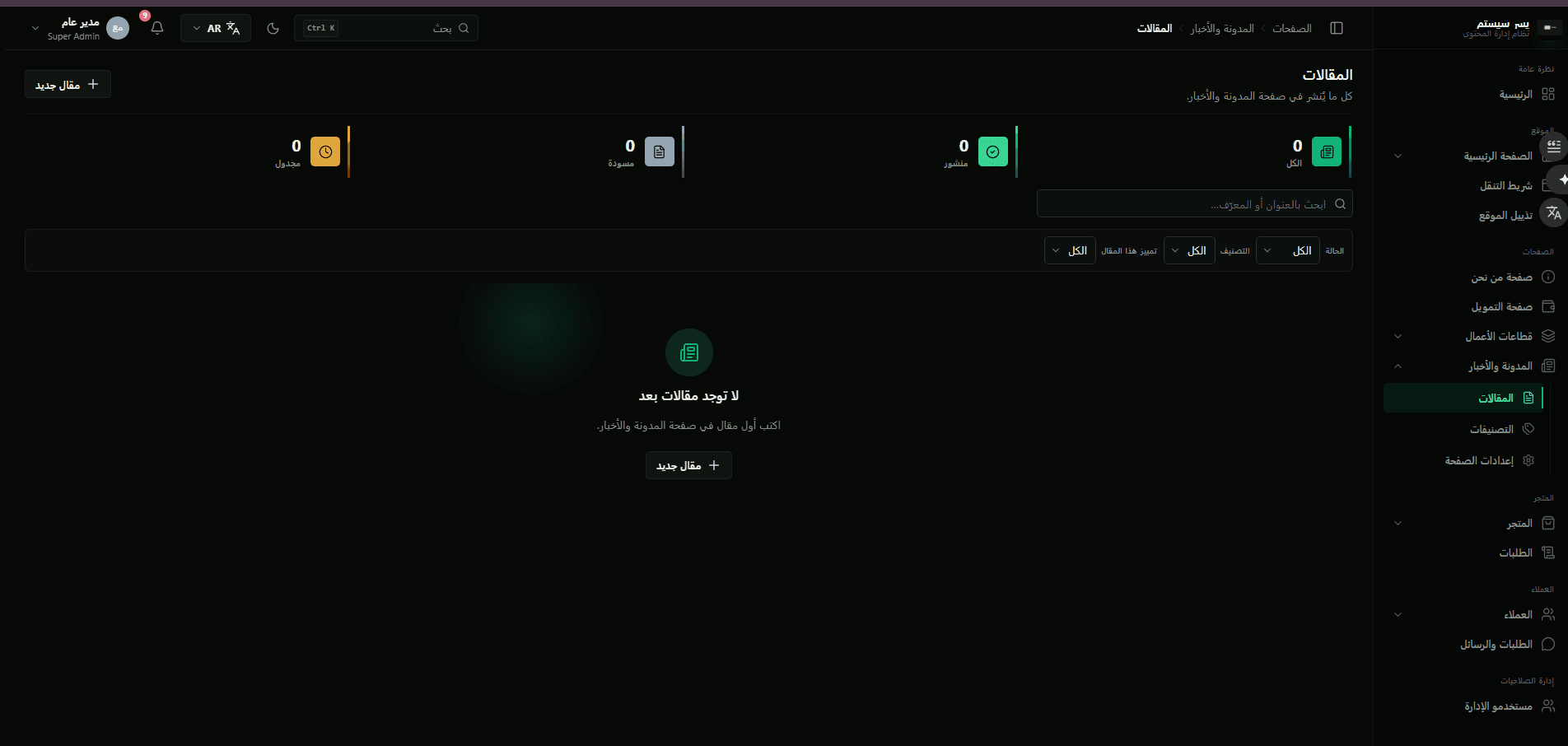Screen dimensions: 1568x746
Task: Expand the الصفحة الرئيسية sidebar chevron
Action: tap(1398, 156)
